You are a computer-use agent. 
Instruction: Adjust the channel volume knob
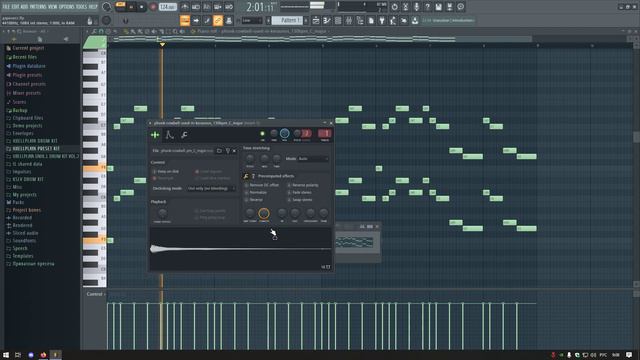point(284,133)
